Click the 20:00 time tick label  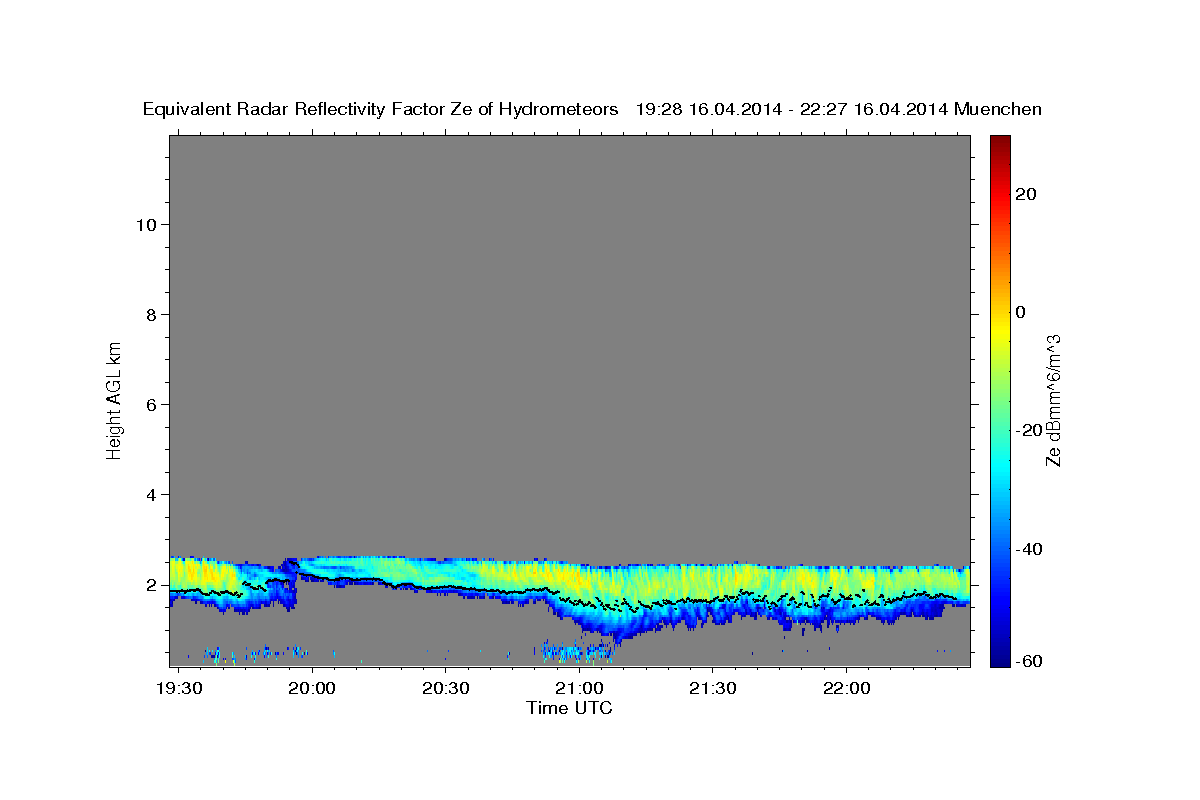point(311,690)
